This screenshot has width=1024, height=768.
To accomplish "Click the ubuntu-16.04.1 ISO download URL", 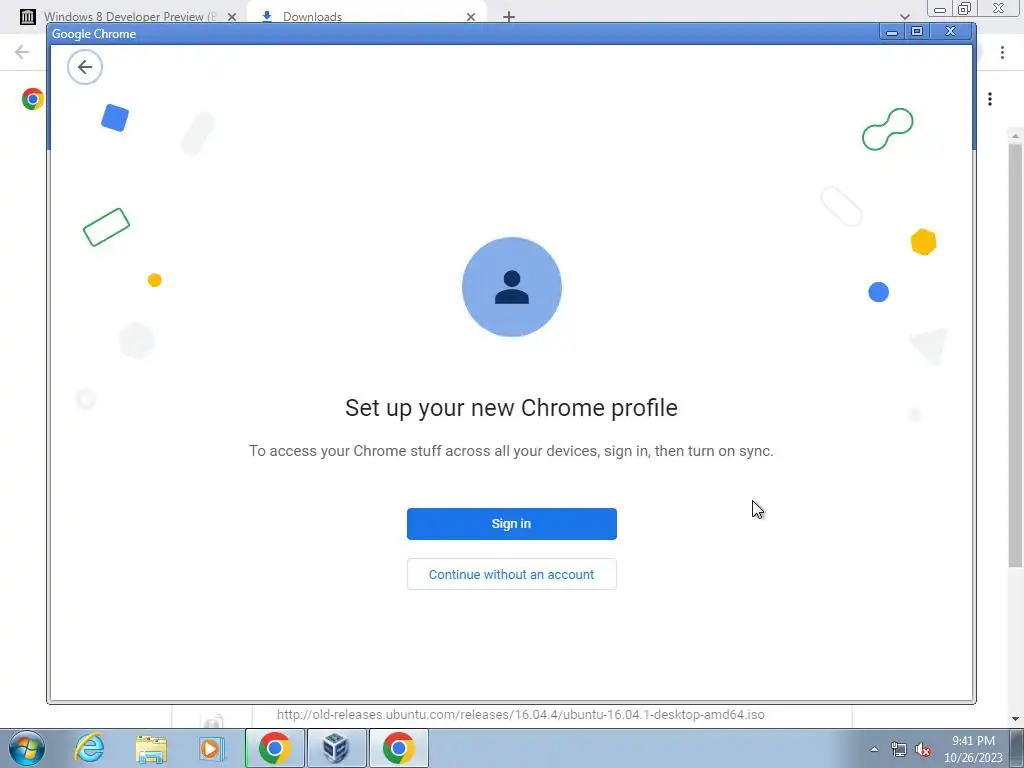I will [x=520, y=714].
